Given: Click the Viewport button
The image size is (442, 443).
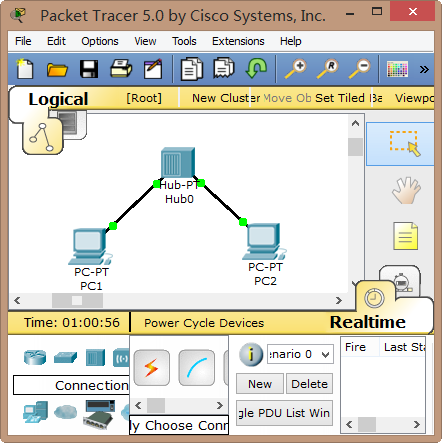Looking at the screenshot, I should [x=414, y=98].
